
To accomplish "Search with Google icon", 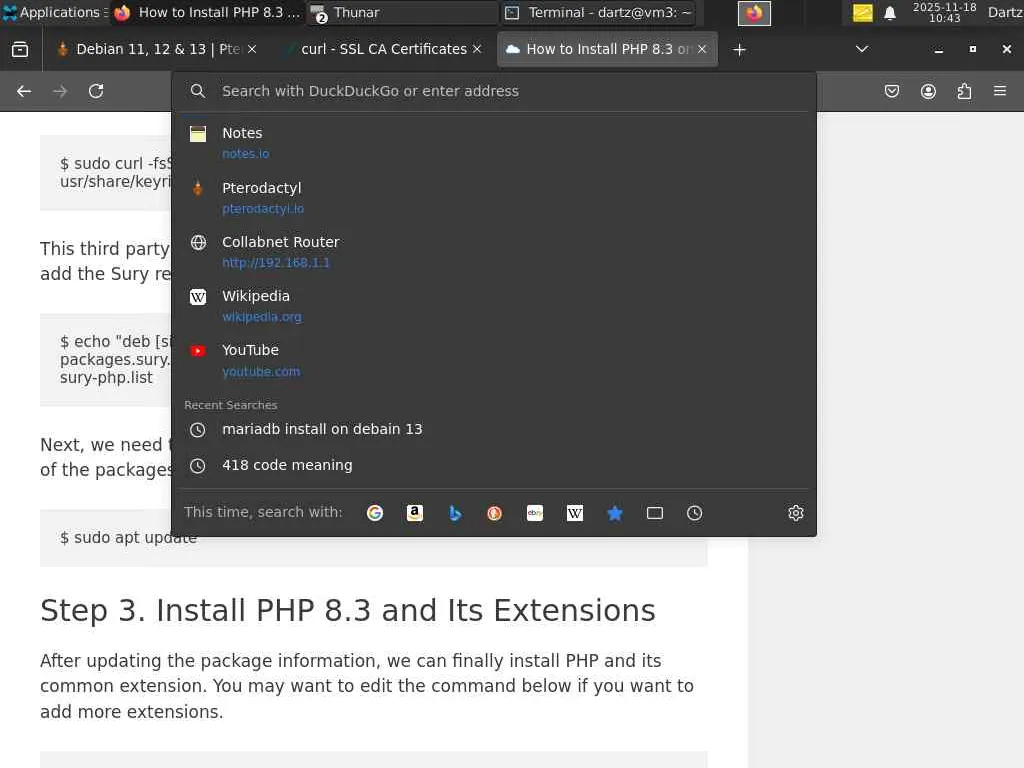I will tap(375, 513).
